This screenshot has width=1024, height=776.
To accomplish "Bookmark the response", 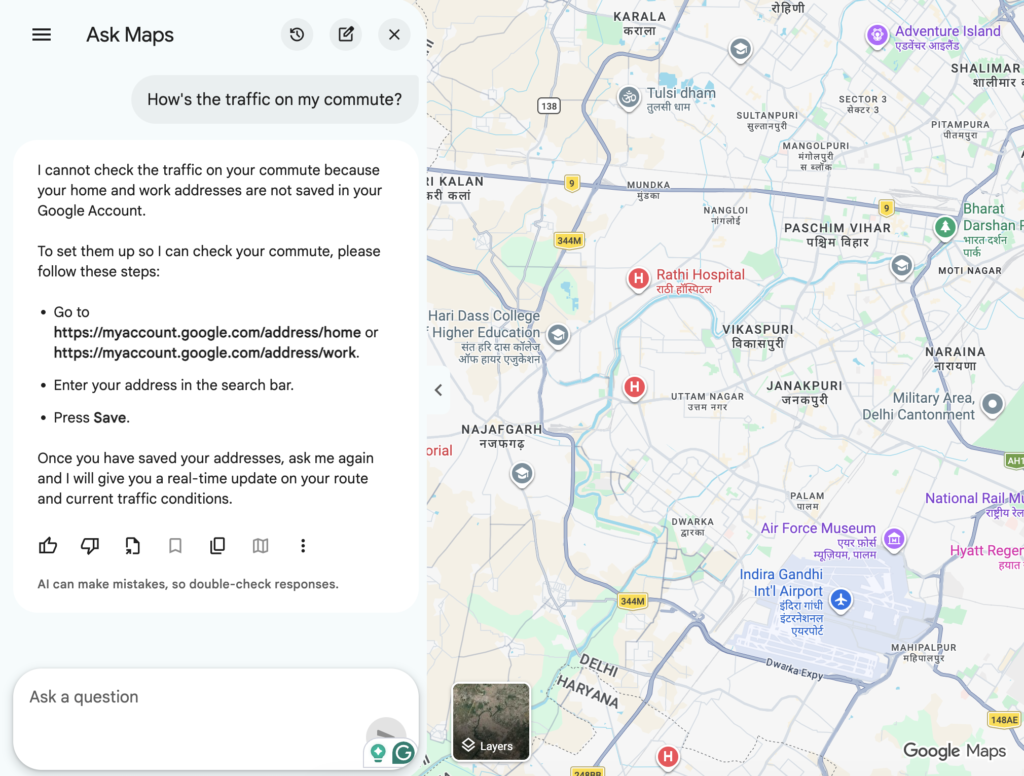I will [x=175, y=545].
